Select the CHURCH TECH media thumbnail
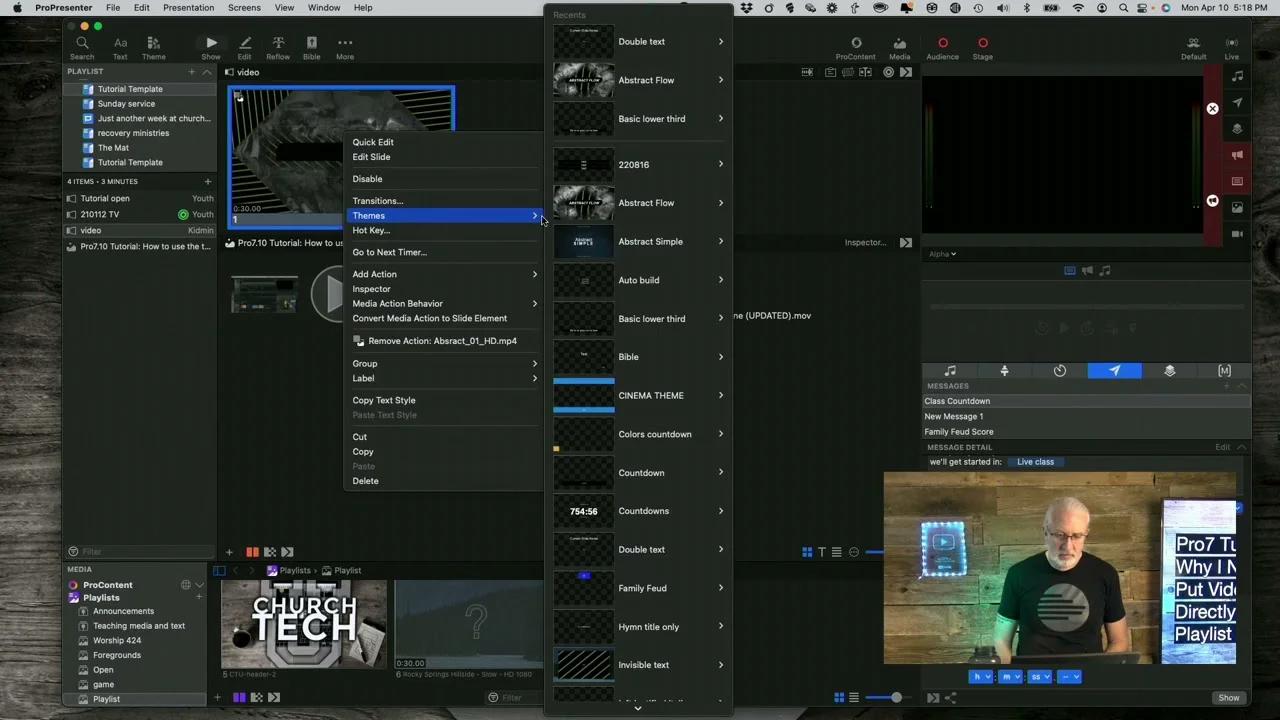The width and height of the screenshot is (1280, 720). [x=303, y=625]
